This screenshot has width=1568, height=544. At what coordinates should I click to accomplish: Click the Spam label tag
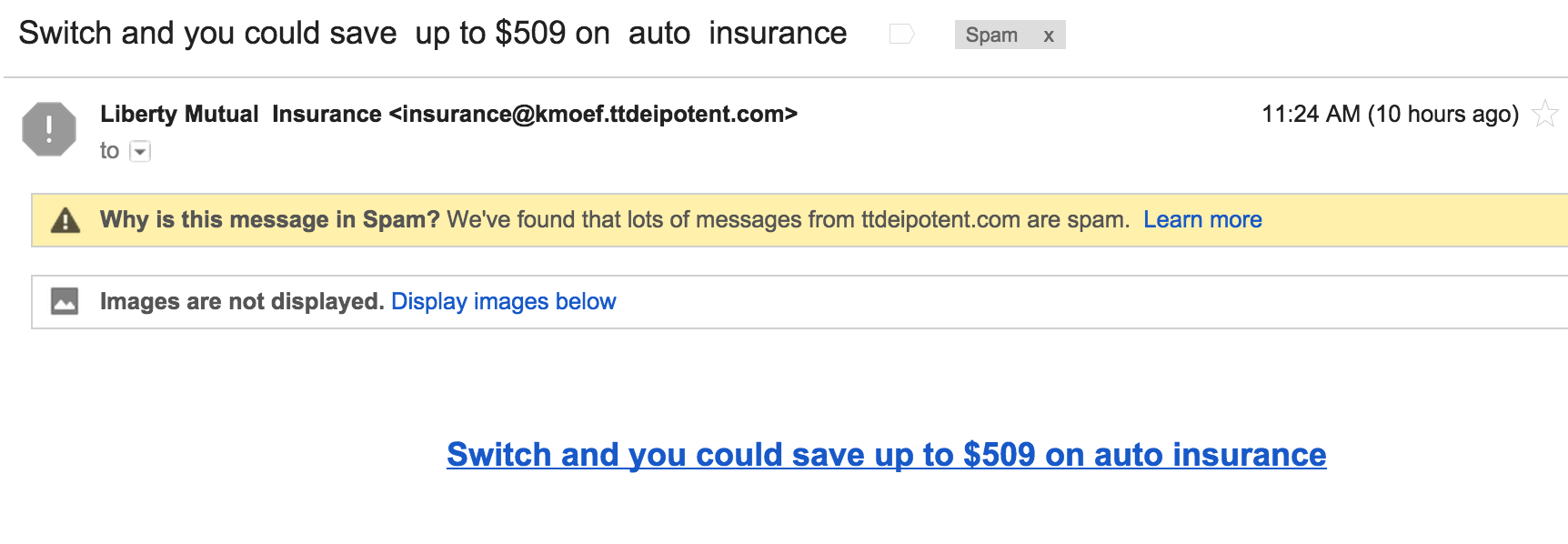click(x=991, y=35)
